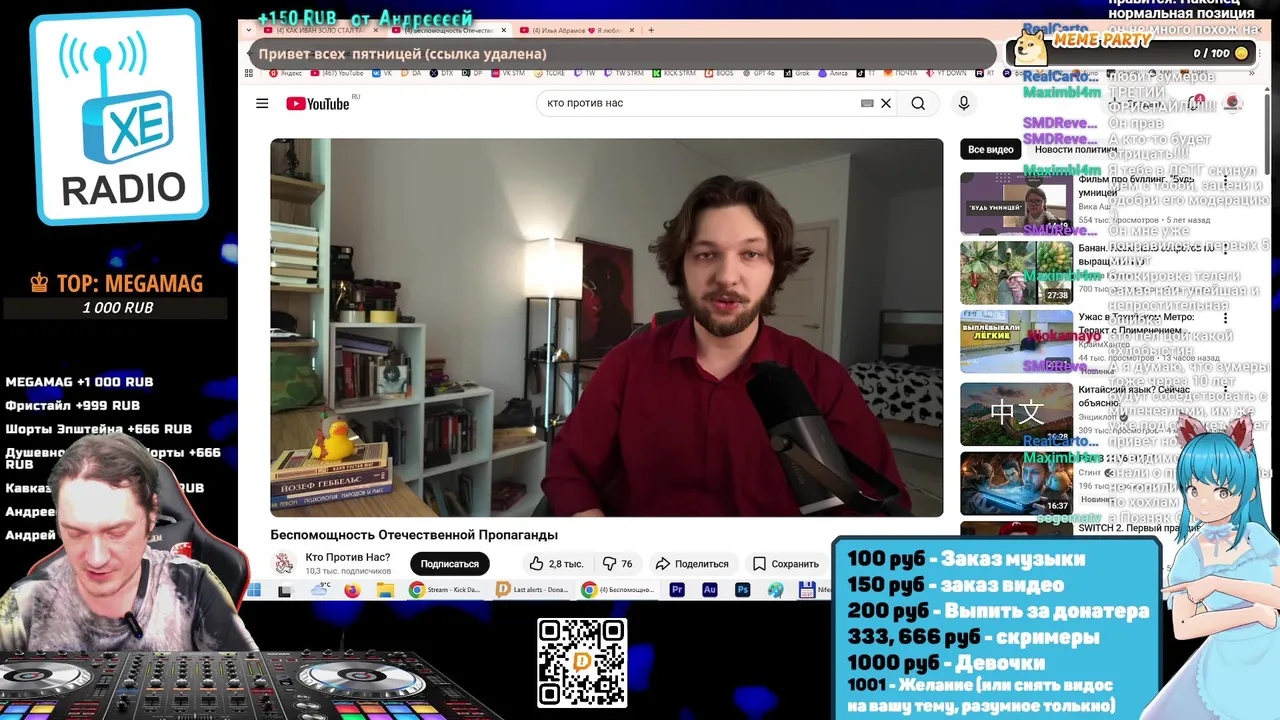Open Adobe Premiere Pro from the taskbar
Viewport: 1280px width, 720px height.
click(677, 590)
